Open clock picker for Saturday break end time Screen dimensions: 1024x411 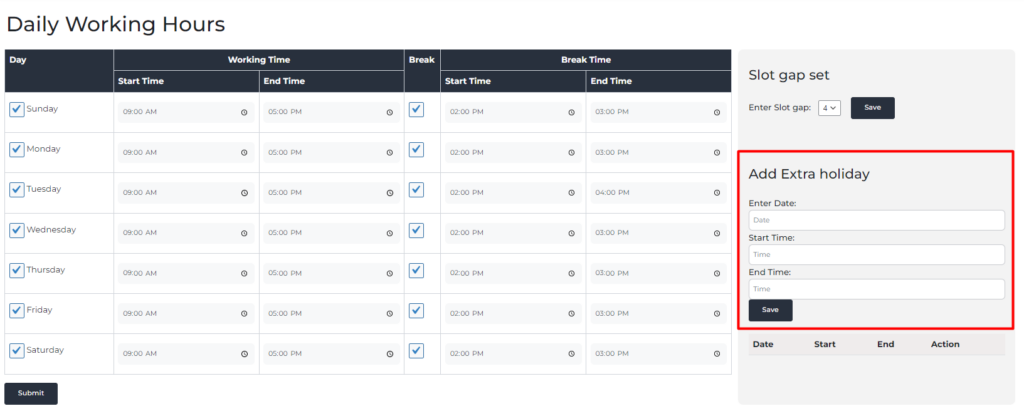click(x=717, y=353)
